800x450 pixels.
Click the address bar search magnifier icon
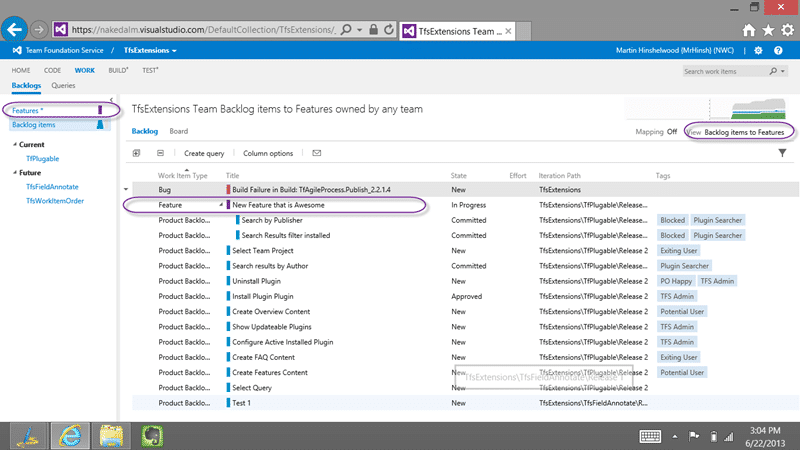click(x=346, y=30)
